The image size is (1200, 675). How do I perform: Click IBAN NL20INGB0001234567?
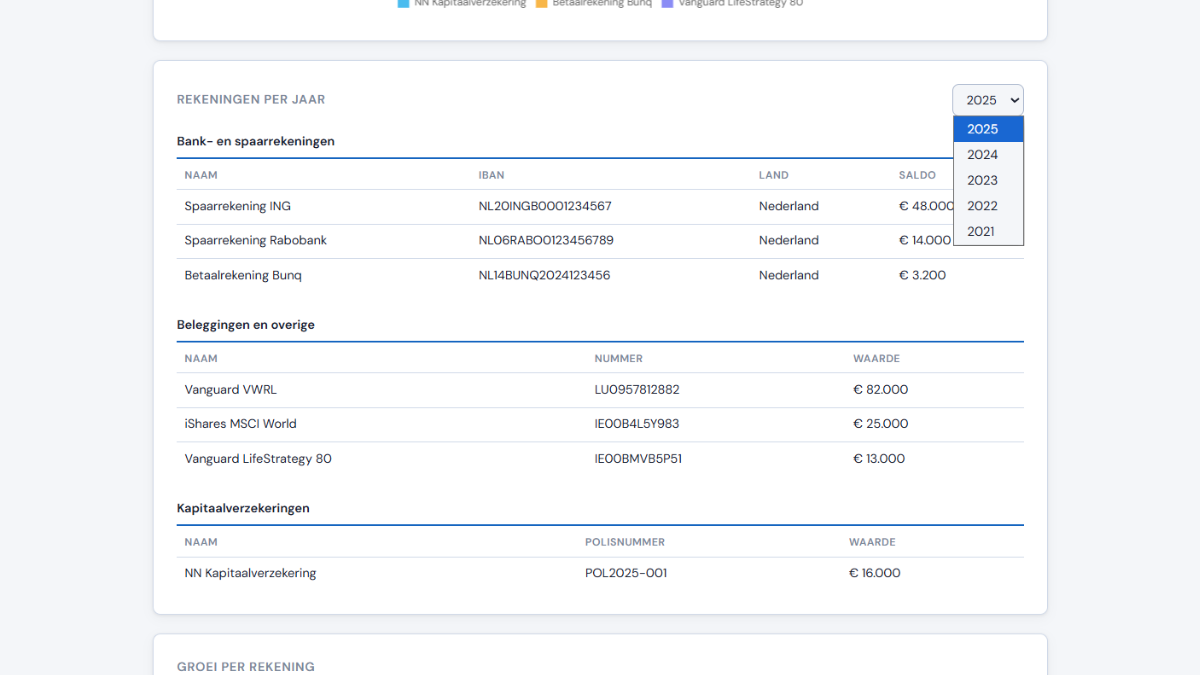coord(545,206)
